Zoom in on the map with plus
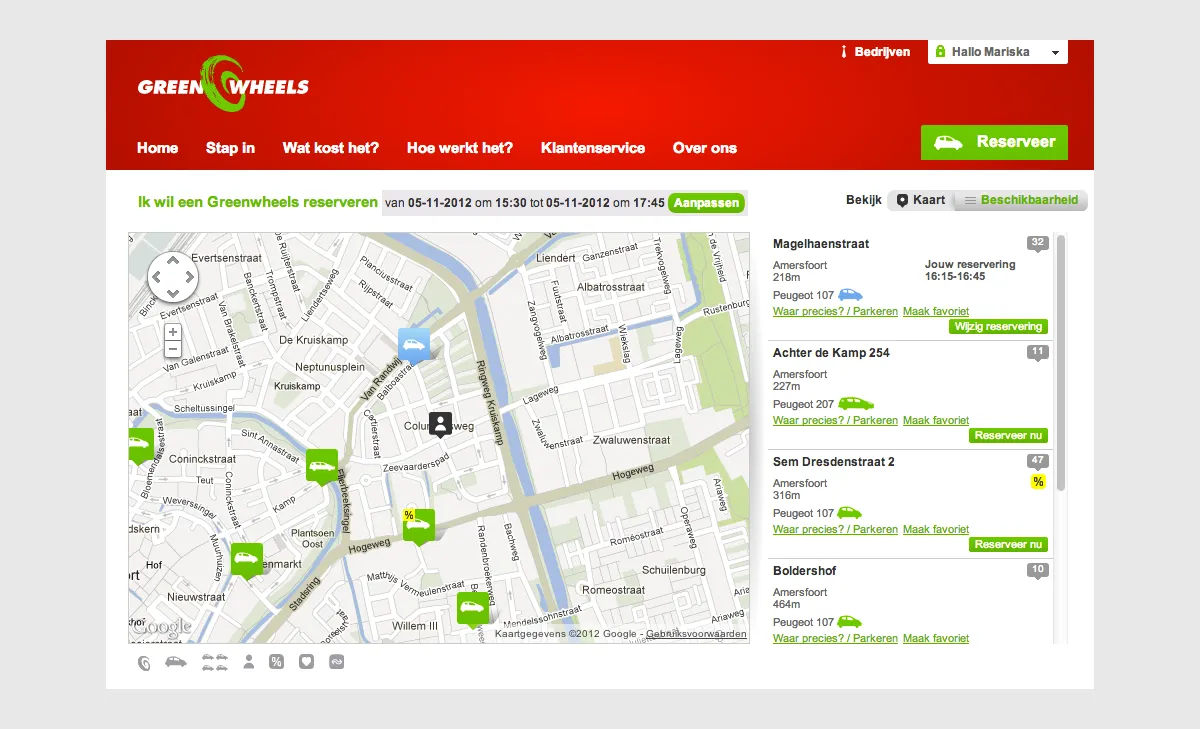This screenshot has height=729, width=1200. (x=173, y=332)
